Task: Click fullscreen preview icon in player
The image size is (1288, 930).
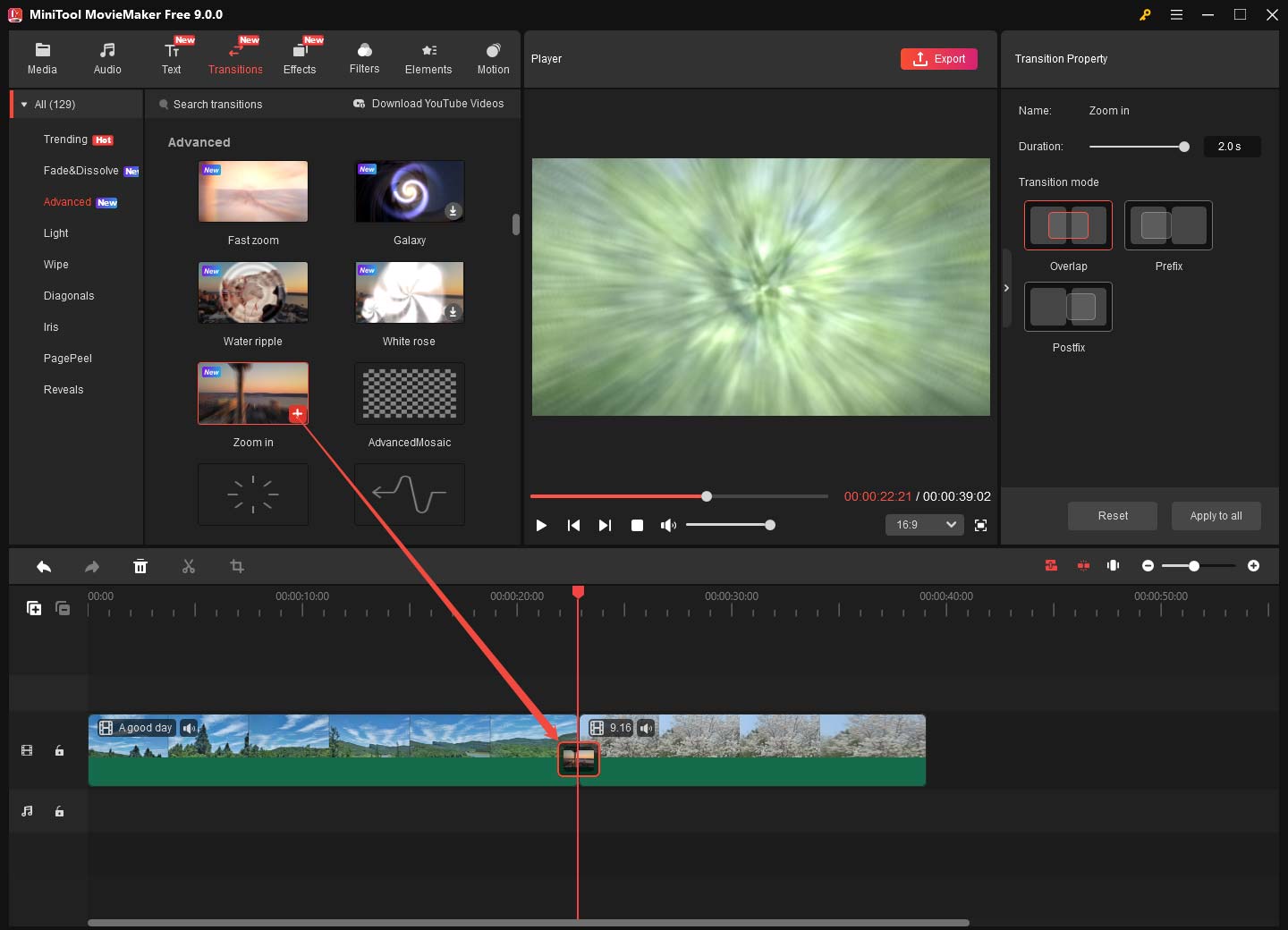Action: tap(981, 525)
